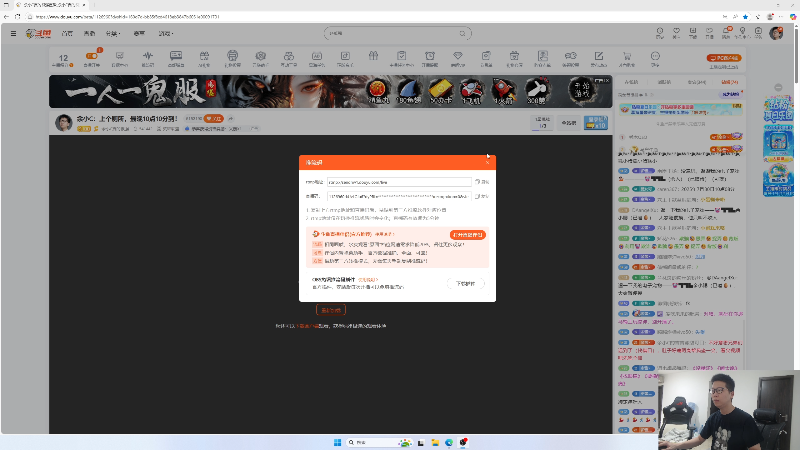Open the 赛事 nav item
This screenshot has height=450, width=800.
(139, 34)
